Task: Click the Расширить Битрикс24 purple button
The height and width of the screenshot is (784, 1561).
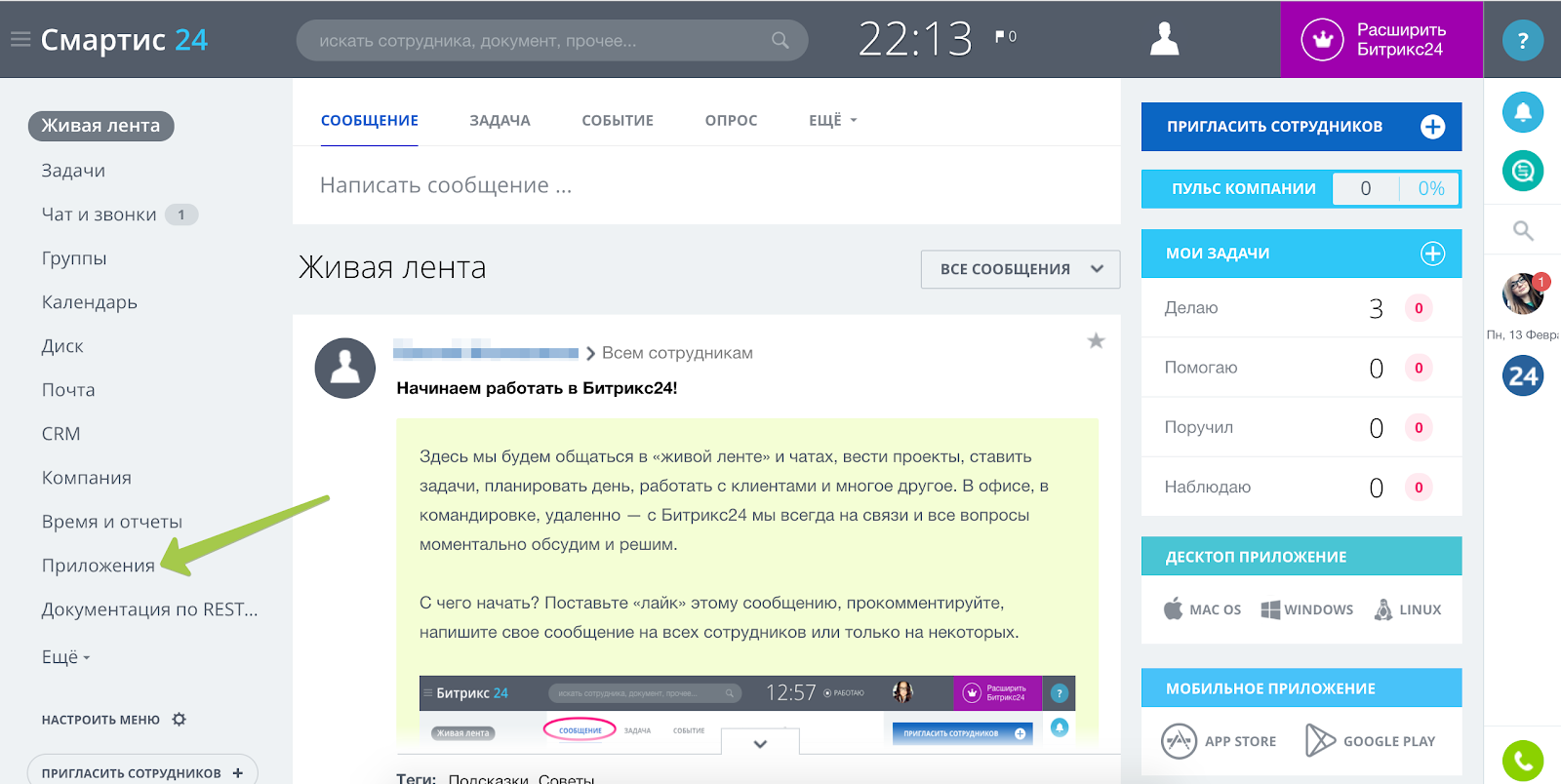Action: tap(1381, 40)
